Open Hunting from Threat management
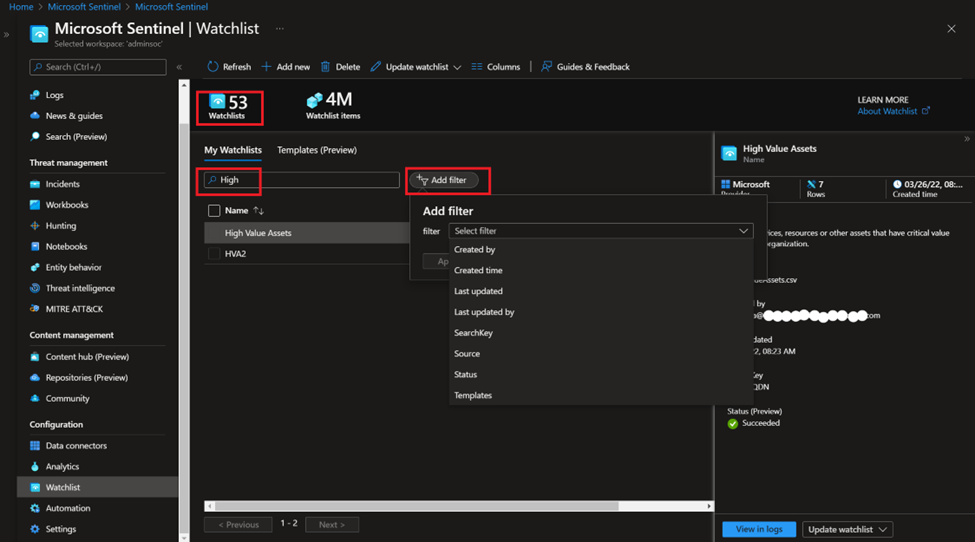The height and width of the screenshot is (542, 975). coord(60,226)
